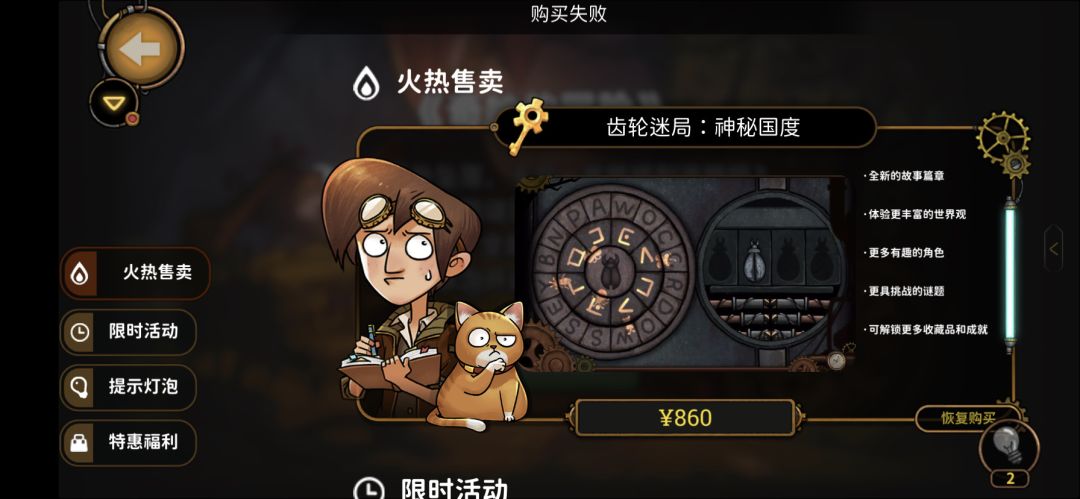Click the glowing cyan tube scrollbar
The image size is (1080, 499).
1009,274
